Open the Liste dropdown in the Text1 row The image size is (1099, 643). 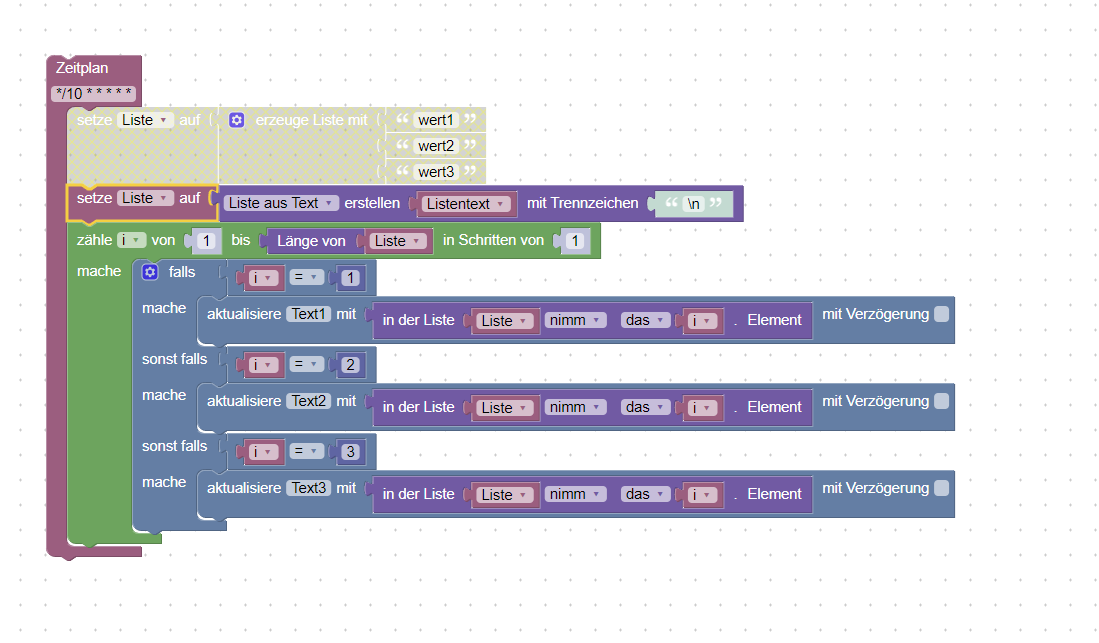click(505, 320)
